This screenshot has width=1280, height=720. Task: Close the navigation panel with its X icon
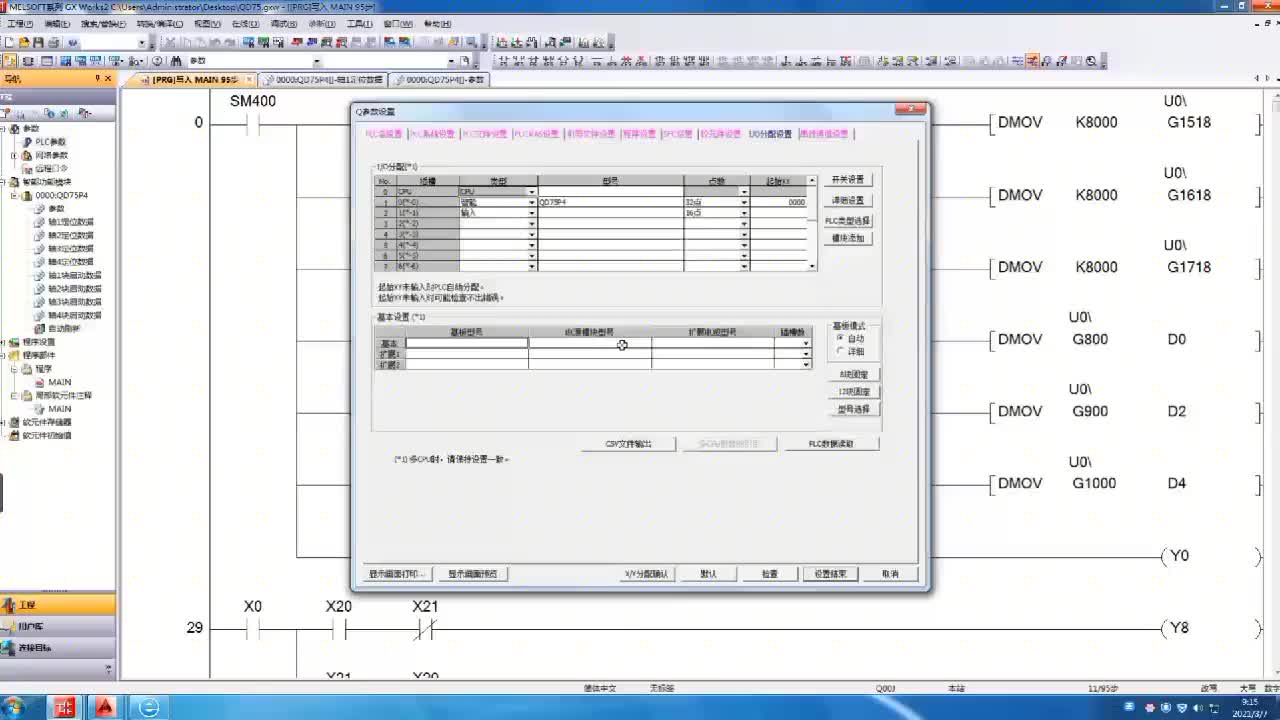[109, 78]
